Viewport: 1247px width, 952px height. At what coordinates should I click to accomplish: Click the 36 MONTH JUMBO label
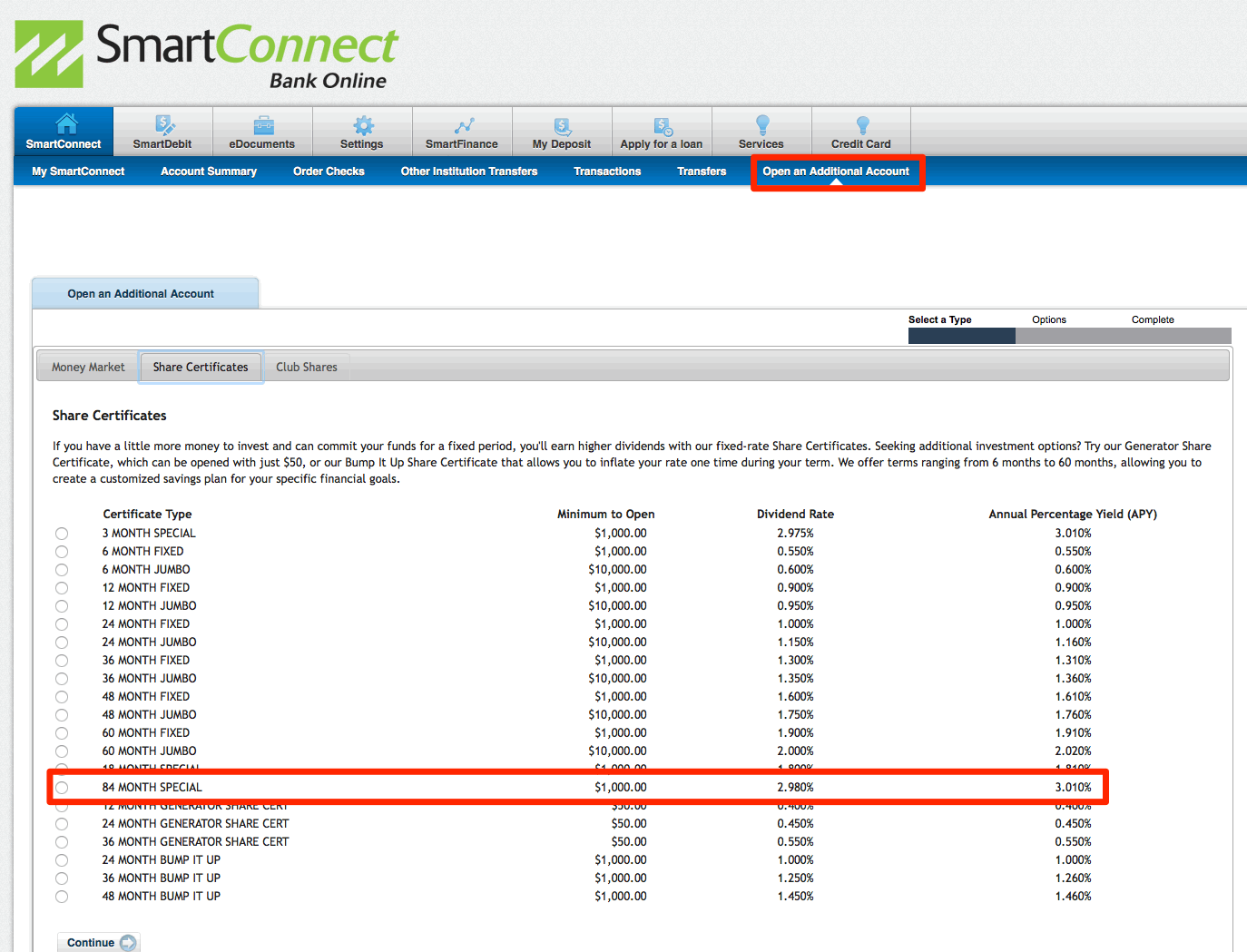150,679
